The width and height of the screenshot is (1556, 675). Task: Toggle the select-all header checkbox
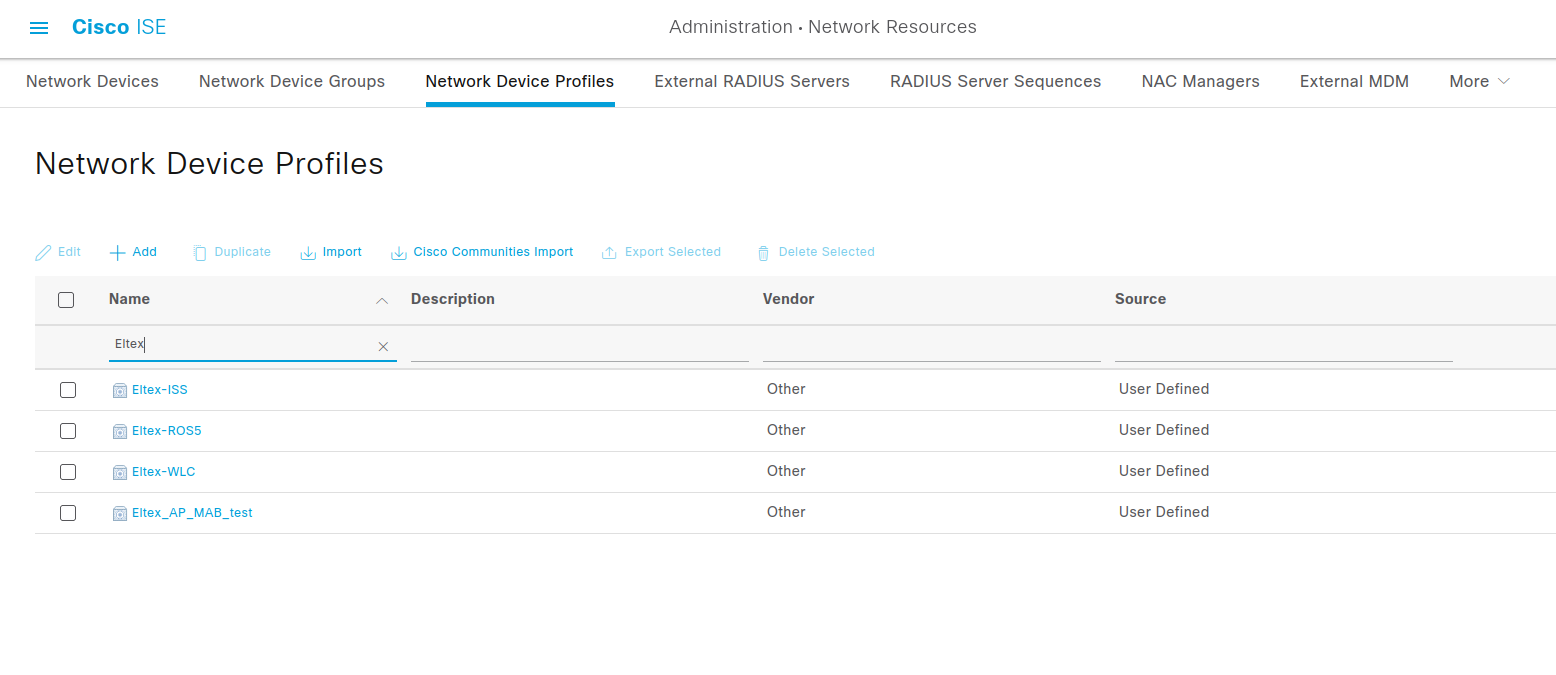(66, 300)
